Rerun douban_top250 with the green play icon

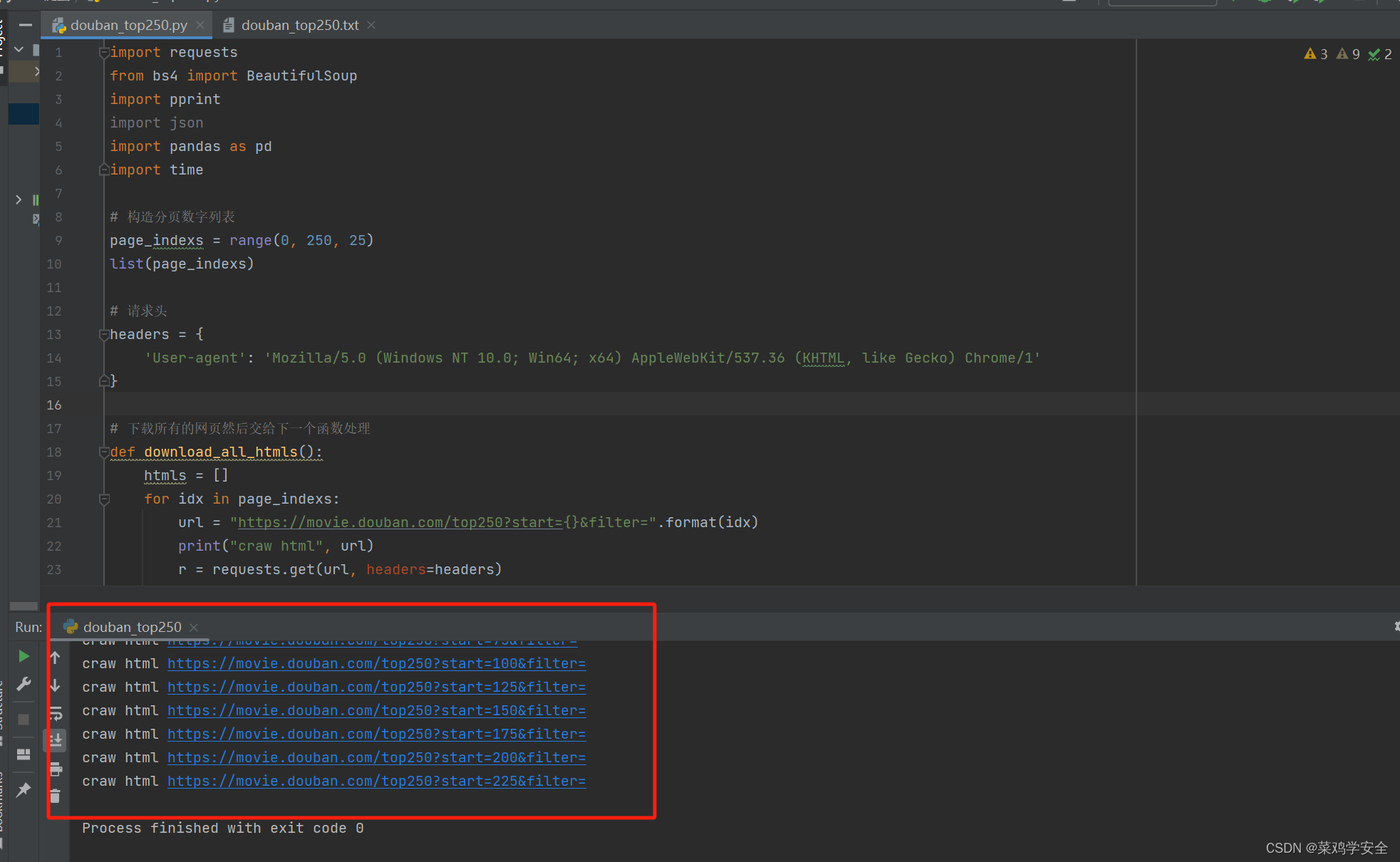coord(24,656)
